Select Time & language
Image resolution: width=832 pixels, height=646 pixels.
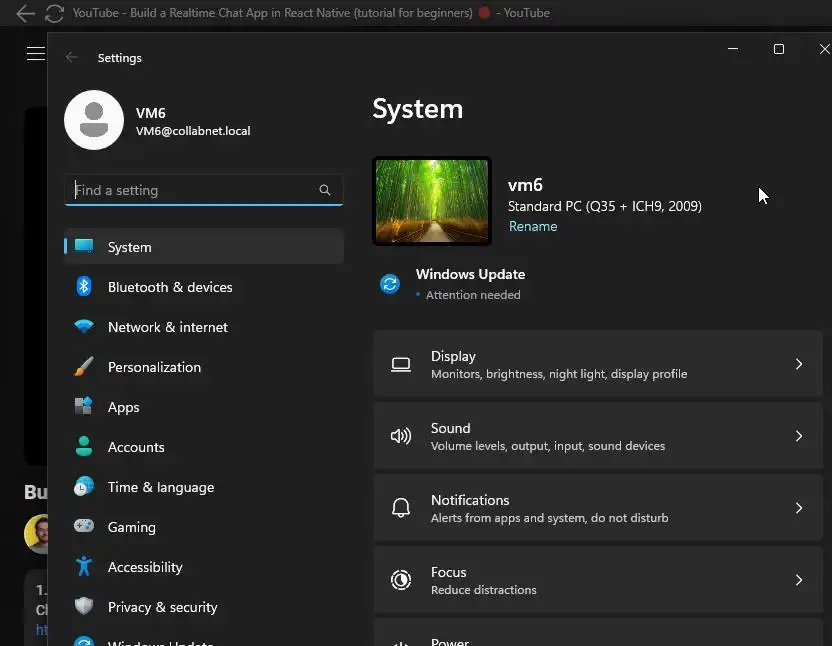[204, 487]
